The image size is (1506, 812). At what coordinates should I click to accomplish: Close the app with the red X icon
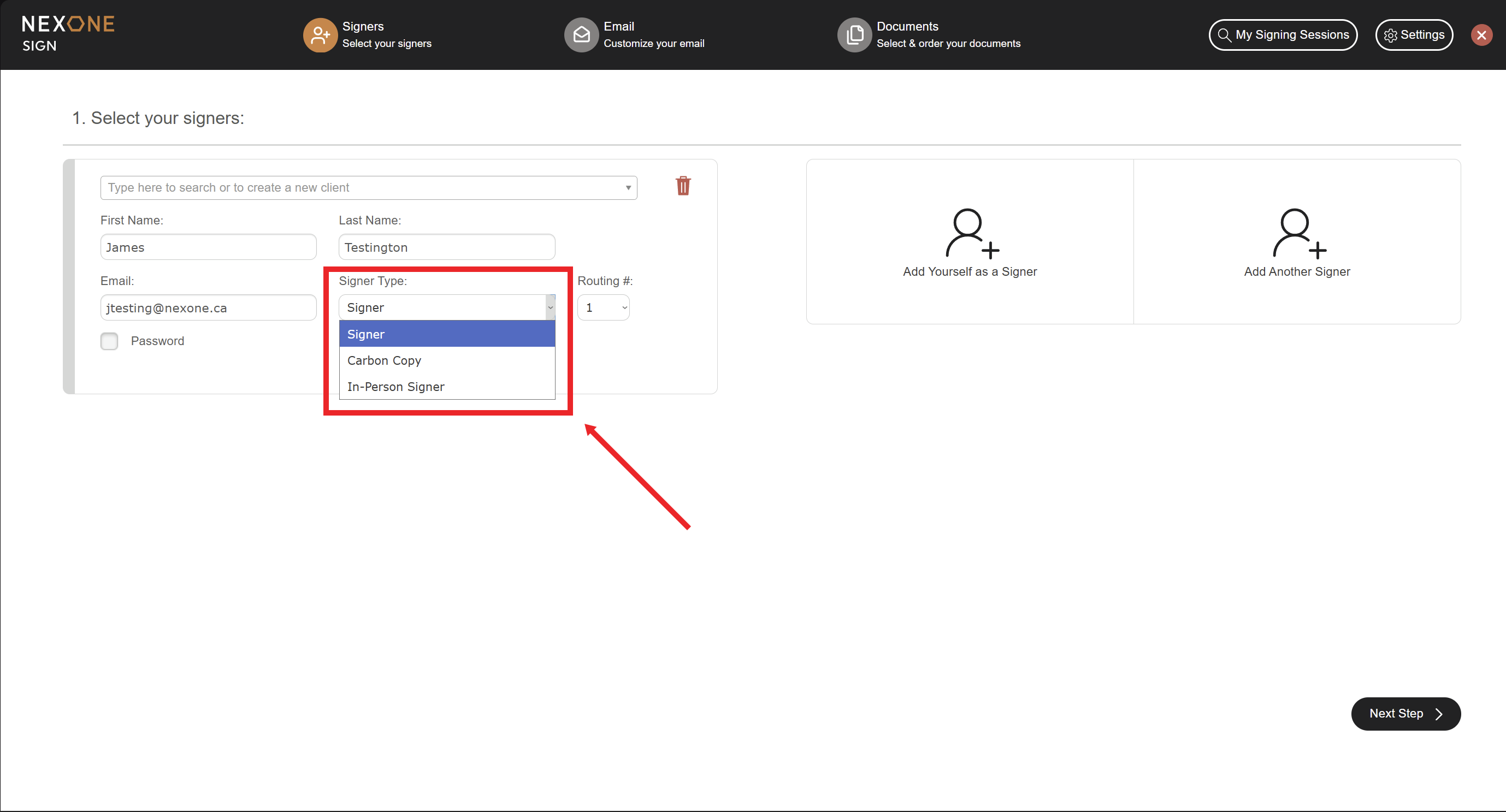[1481, 35]
